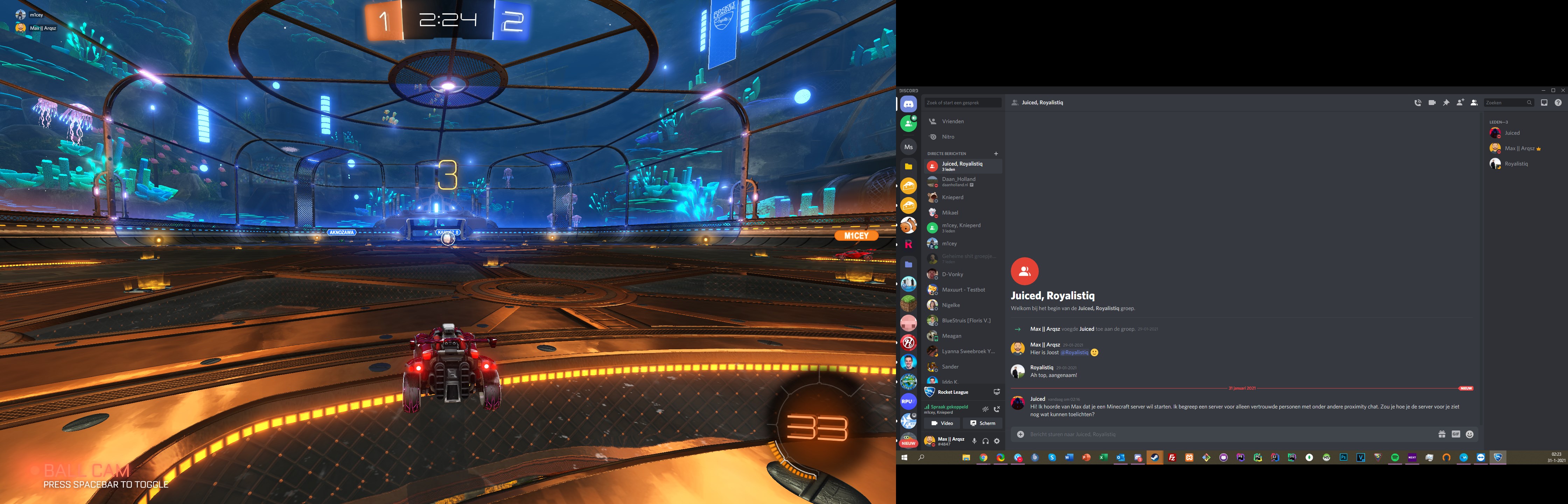
Task: Toggle noise suppression in voice panel
Action: coord(986,409)
